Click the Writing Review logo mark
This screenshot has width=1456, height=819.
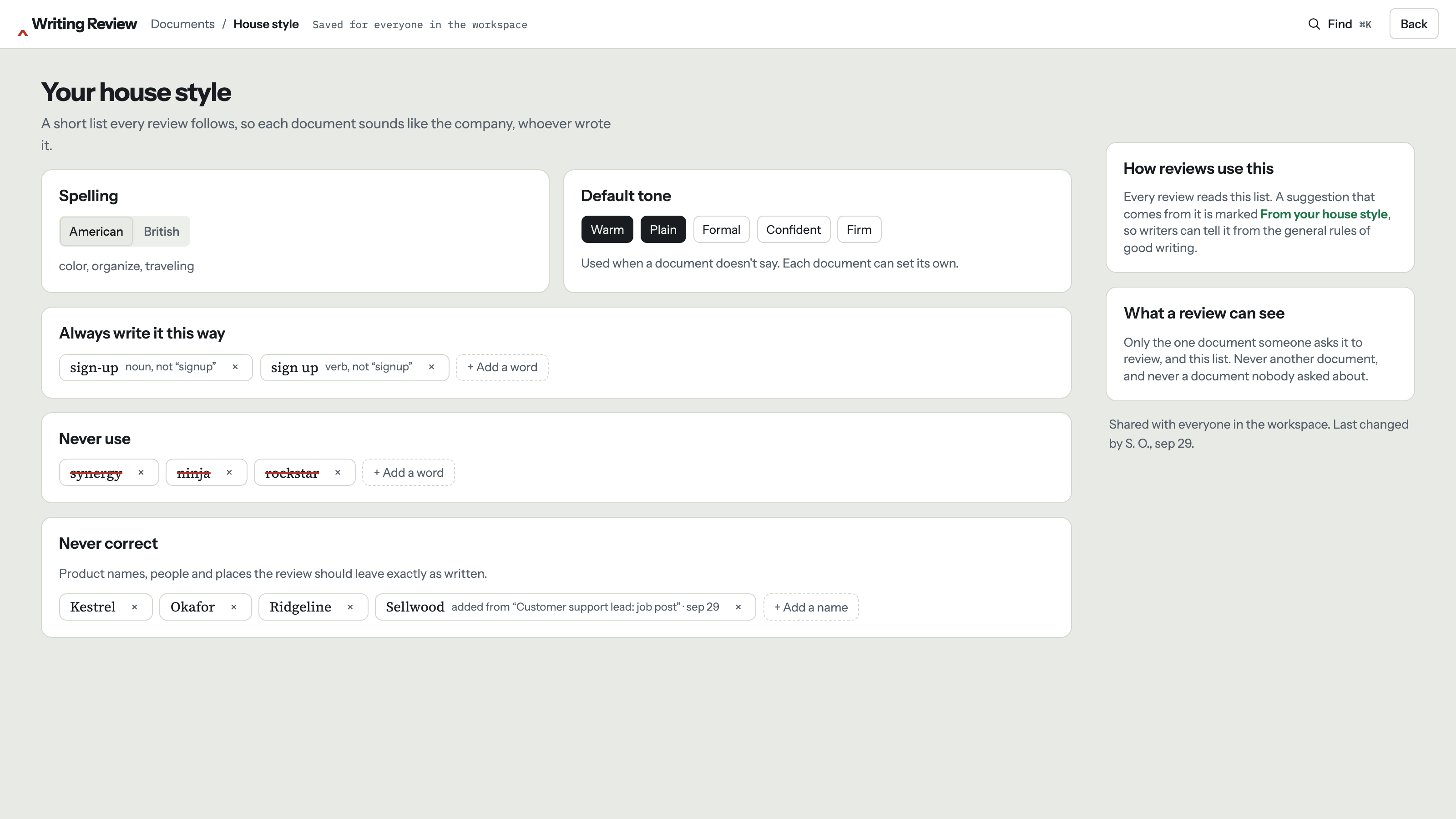23,33
